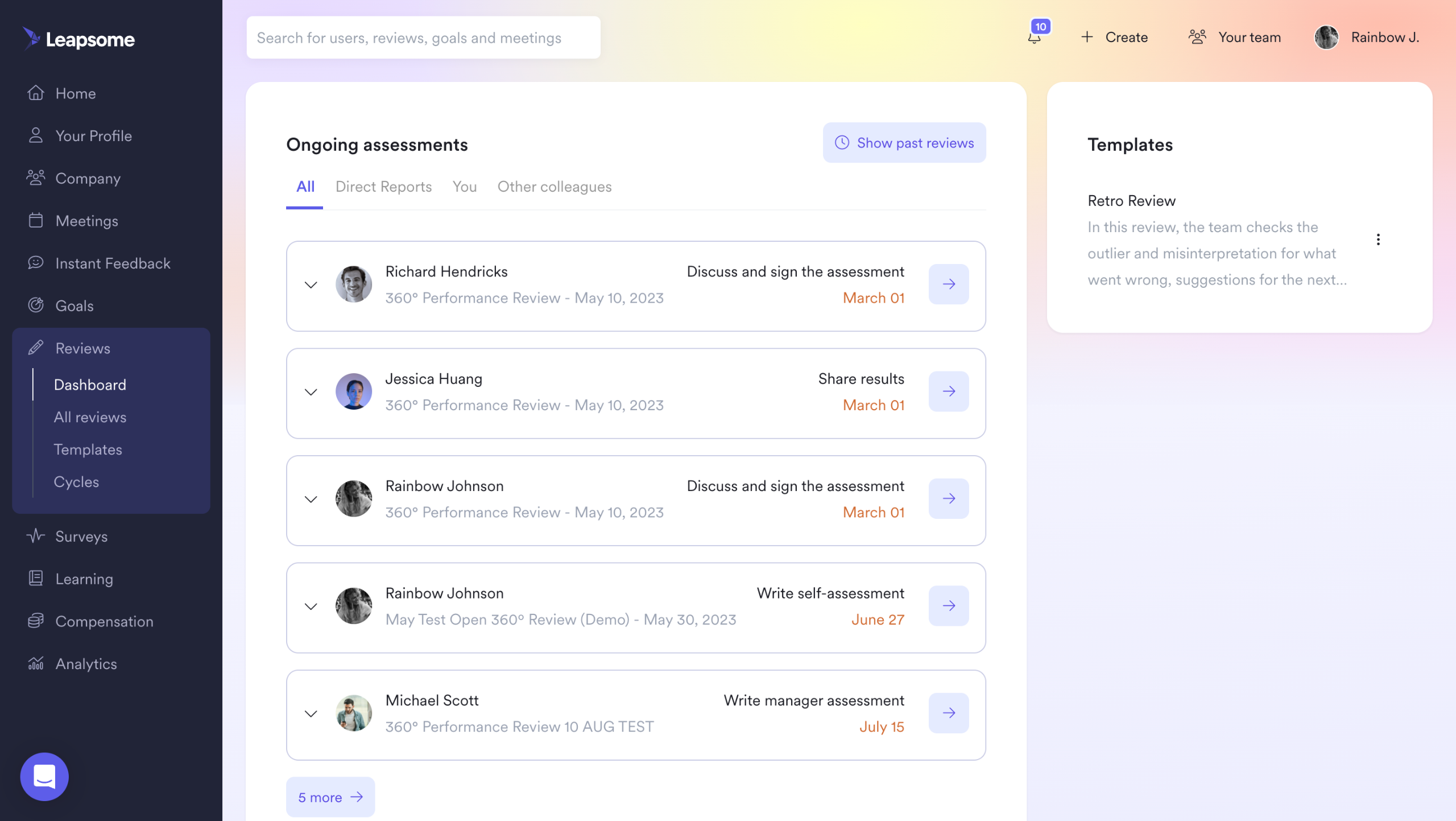Go to All reviews submenu item
Image resolution: width=1456 pixels, height=821 pixels.
tap(90, 417)
